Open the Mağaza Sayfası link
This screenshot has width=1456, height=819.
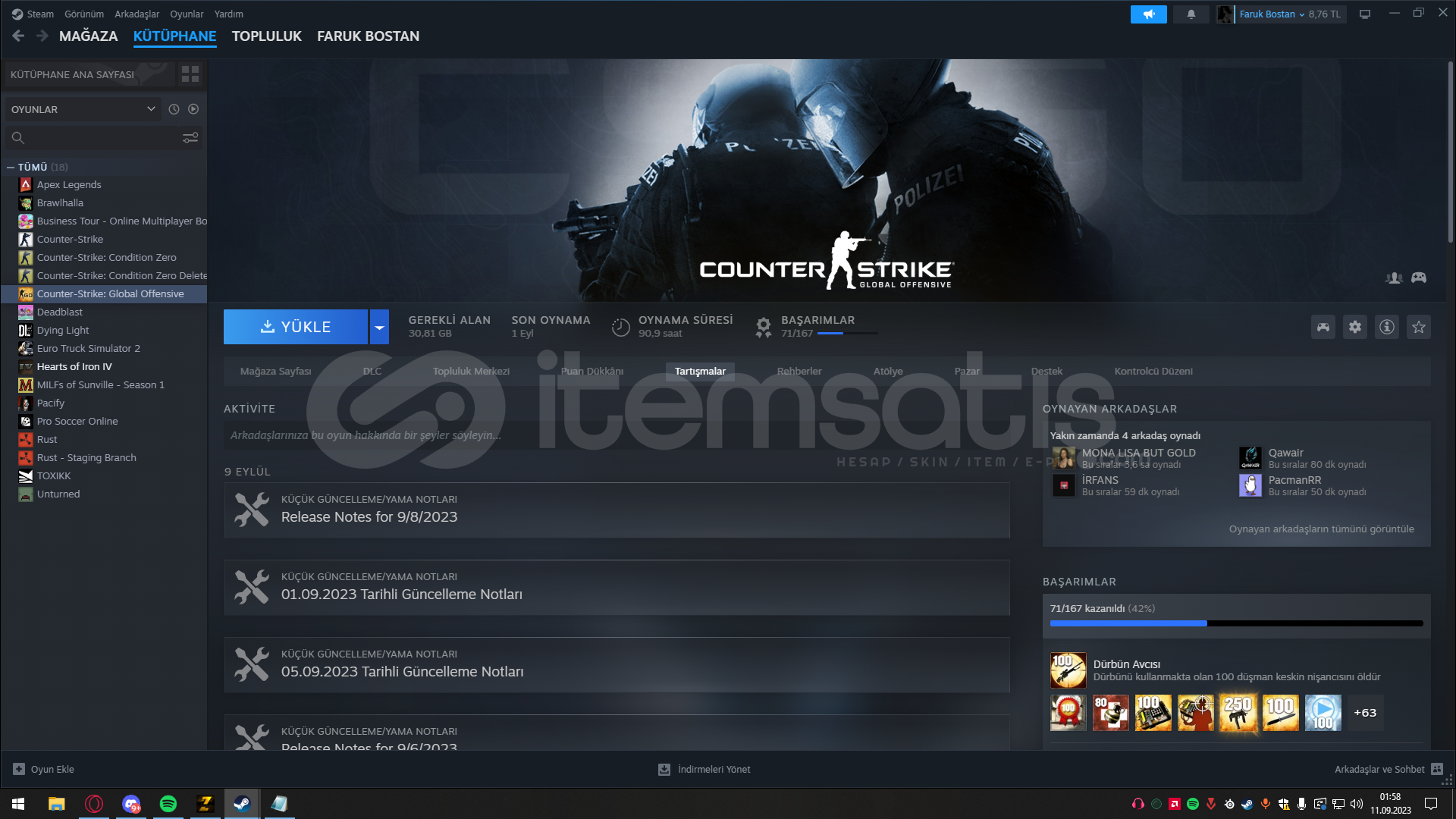click(x=276, y=372)
